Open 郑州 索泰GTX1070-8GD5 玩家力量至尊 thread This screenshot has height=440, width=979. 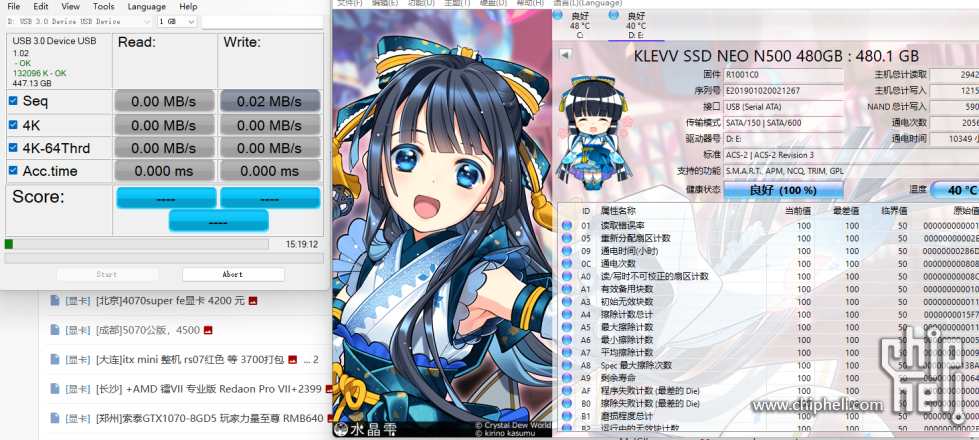pos(210,418)
